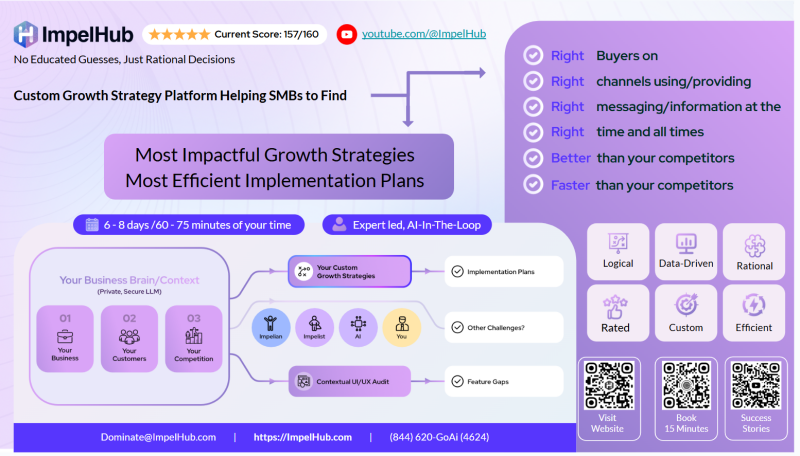Viewport: 800px width, 456px height.
Task: Click the Book 15 Minutes label
Action: point(686,423)
